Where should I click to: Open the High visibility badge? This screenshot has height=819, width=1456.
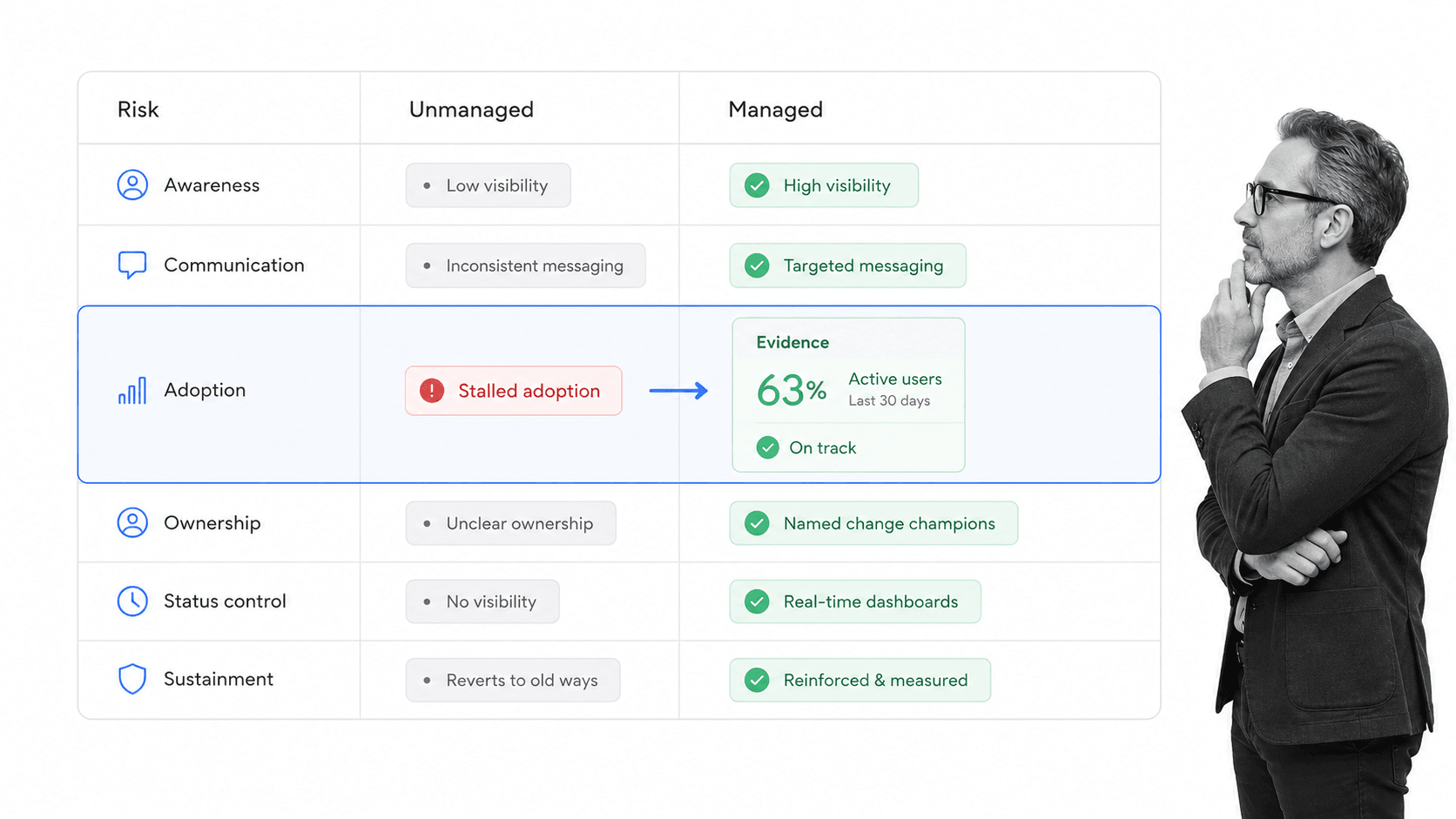click(x=824, y=185)
